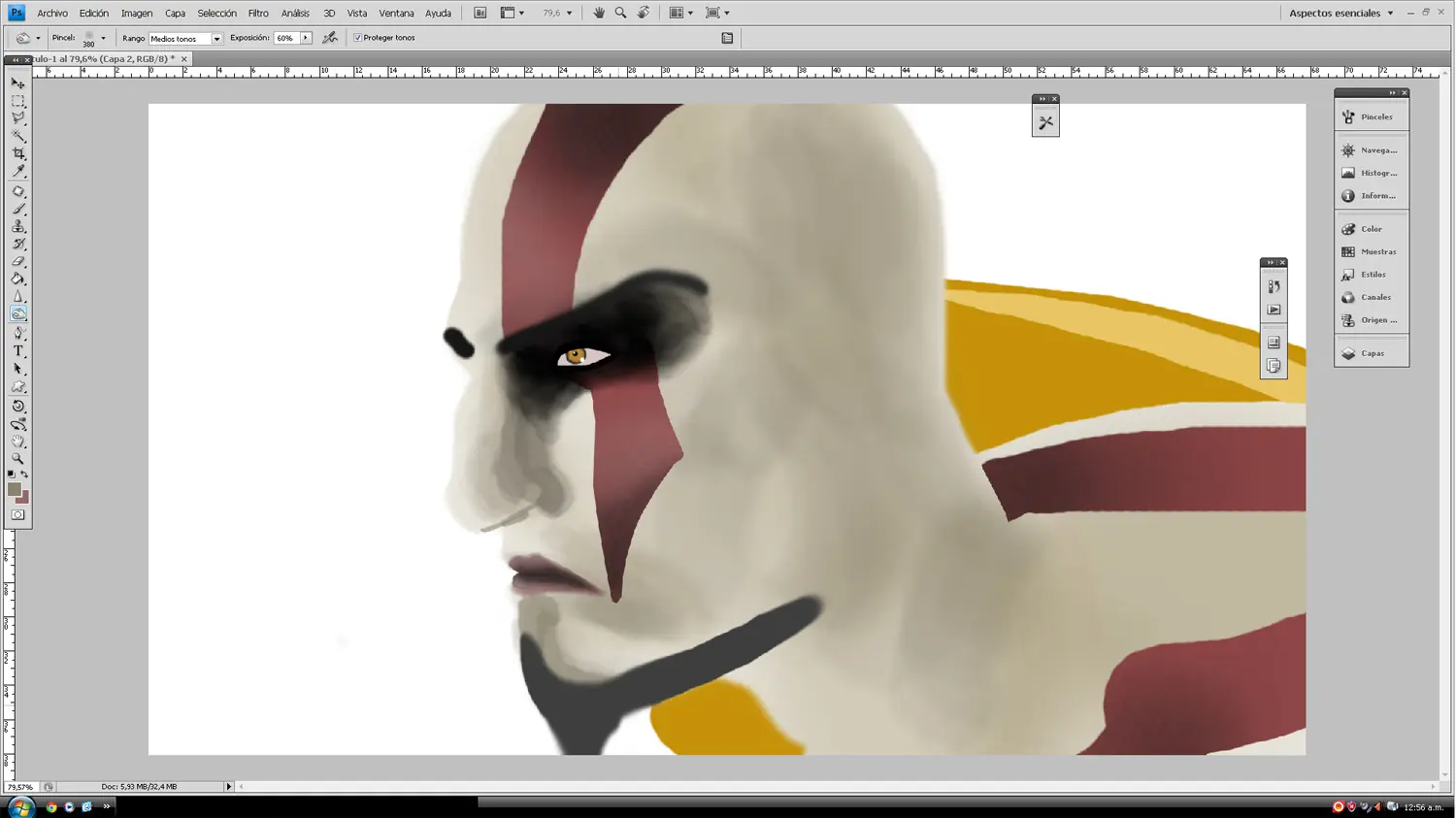Open the floating Tool Presets panel icon

1045,122
